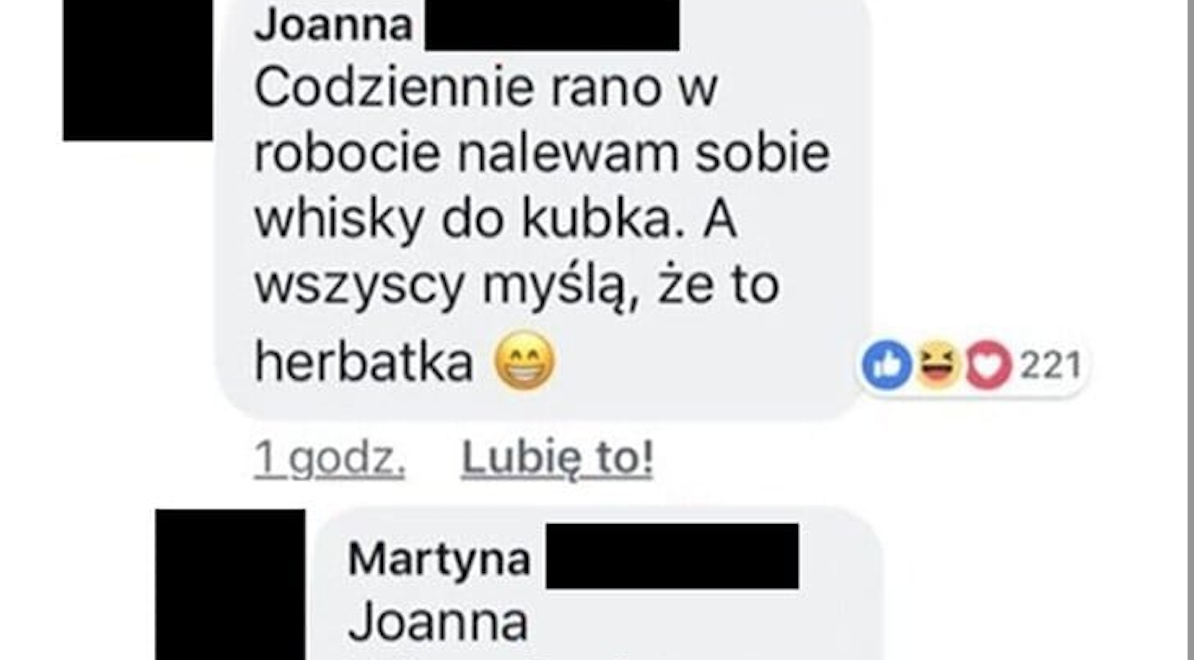The width and height of the screenshot is (1194, 660).
Task: Open Martyna's profile name link
Action: coord(439,560)
